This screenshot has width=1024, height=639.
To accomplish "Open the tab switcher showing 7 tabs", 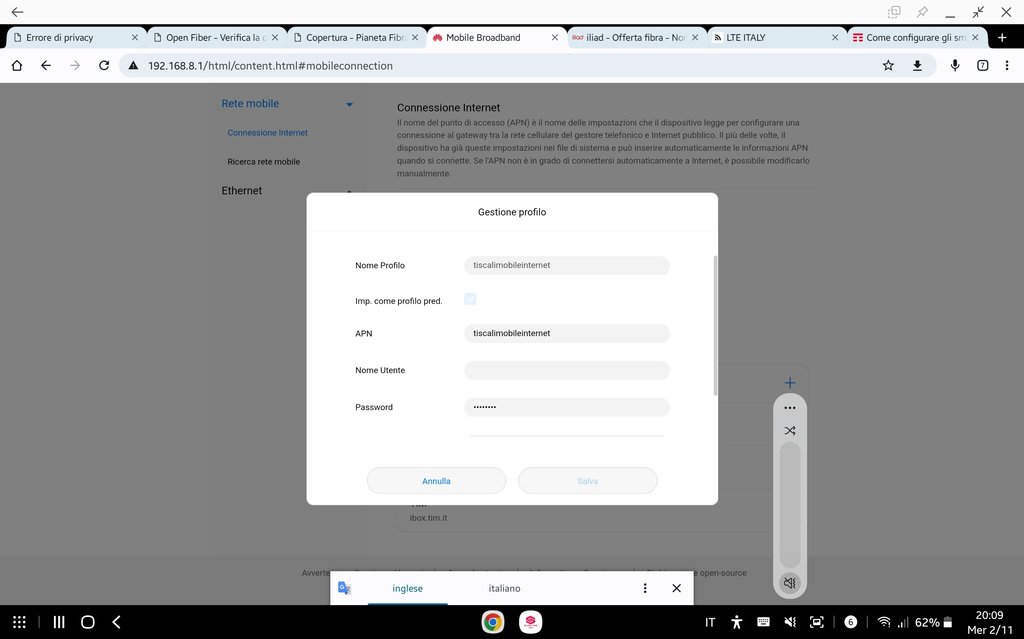I will 982,65.
